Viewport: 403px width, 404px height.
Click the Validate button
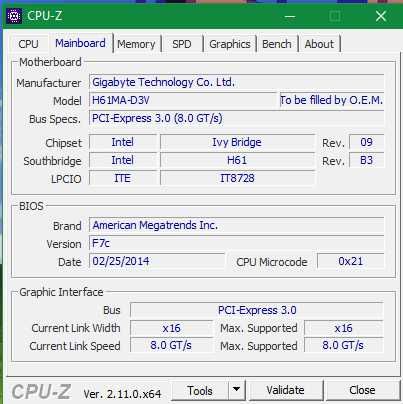click(x=285, y=390)
